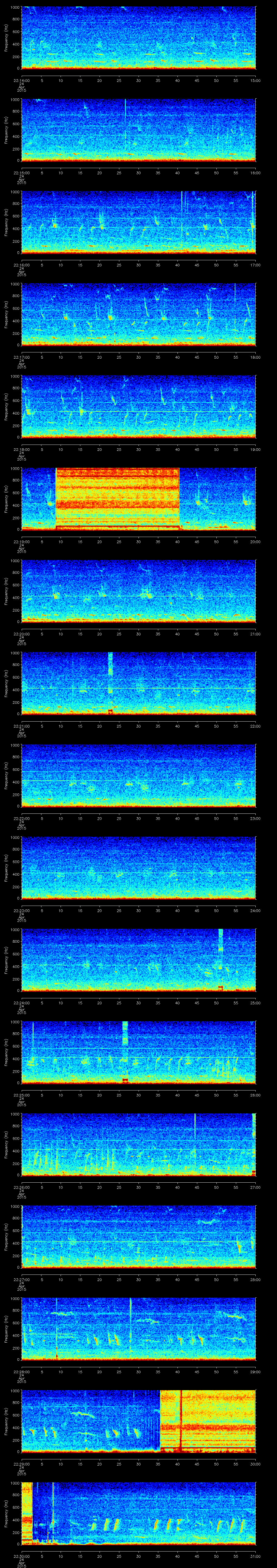Click the vertical noise burst in 22:21 panel
The image size is (277, 1568).
[x=110, y=683]
